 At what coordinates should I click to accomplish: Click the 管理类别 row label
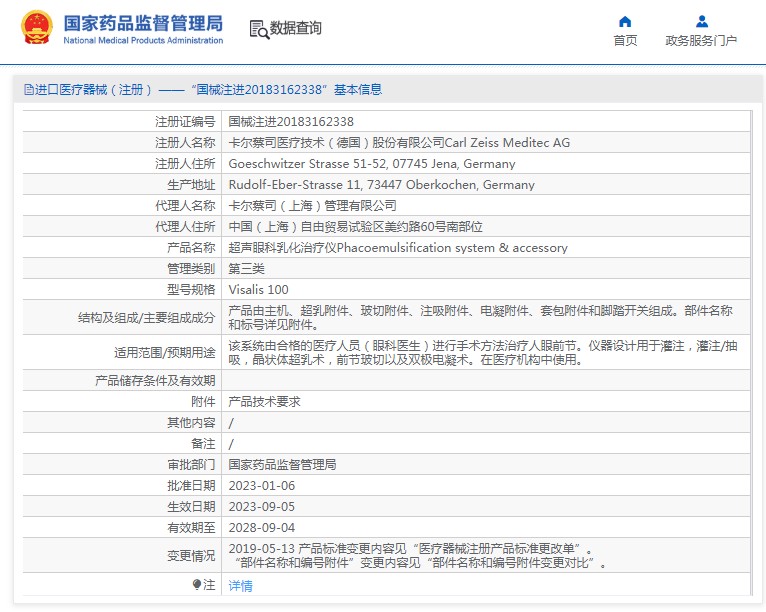pyautogui.click(x=191, y=269)
